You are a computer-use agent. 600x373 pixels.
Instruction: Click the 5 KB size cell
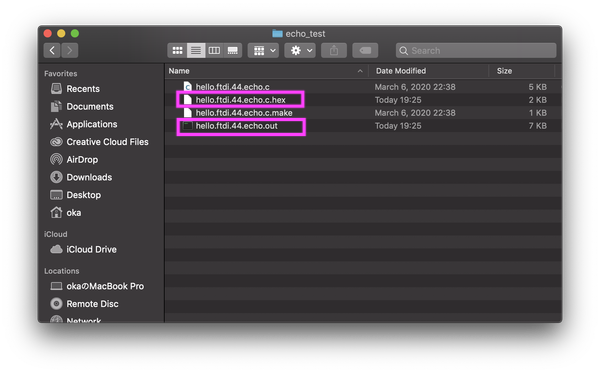click(538, 87)
